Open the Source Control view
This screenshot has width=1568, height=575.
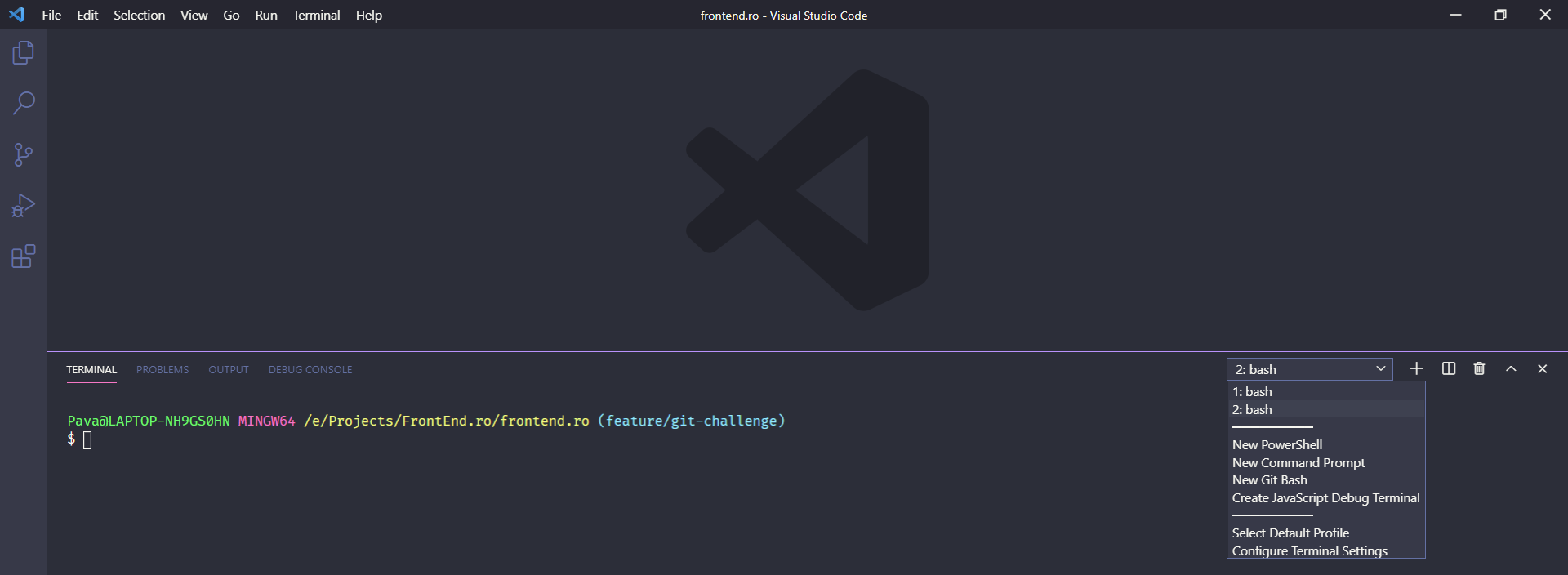24,155
